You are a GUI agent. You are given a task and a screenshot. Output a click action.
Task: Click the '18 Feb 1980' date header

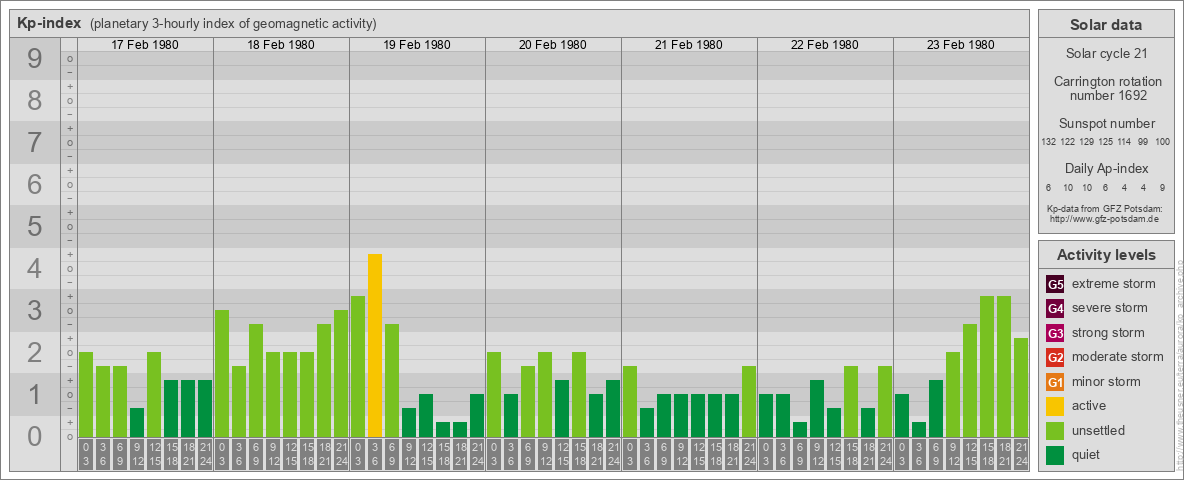281,45
